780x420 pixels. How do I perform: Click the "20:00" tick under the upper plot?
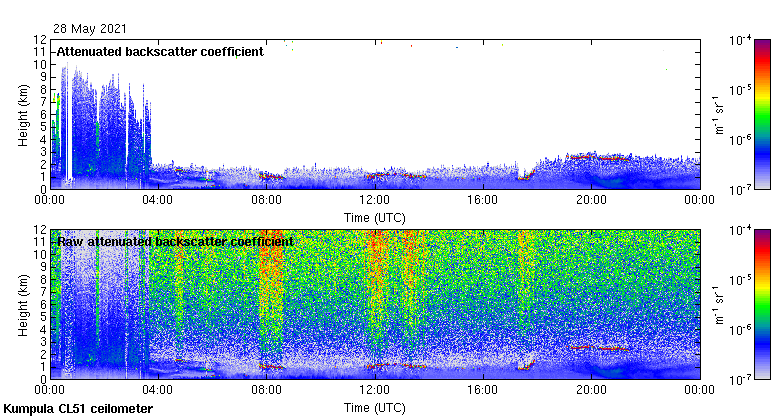pyautogui.click(x=591, y=200)
